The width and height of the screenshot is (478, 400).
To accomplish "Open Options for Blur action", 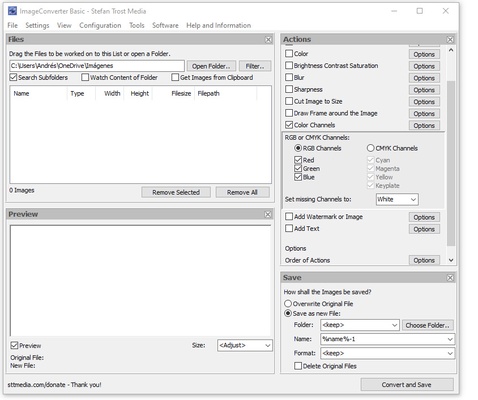I will point(424,78).
